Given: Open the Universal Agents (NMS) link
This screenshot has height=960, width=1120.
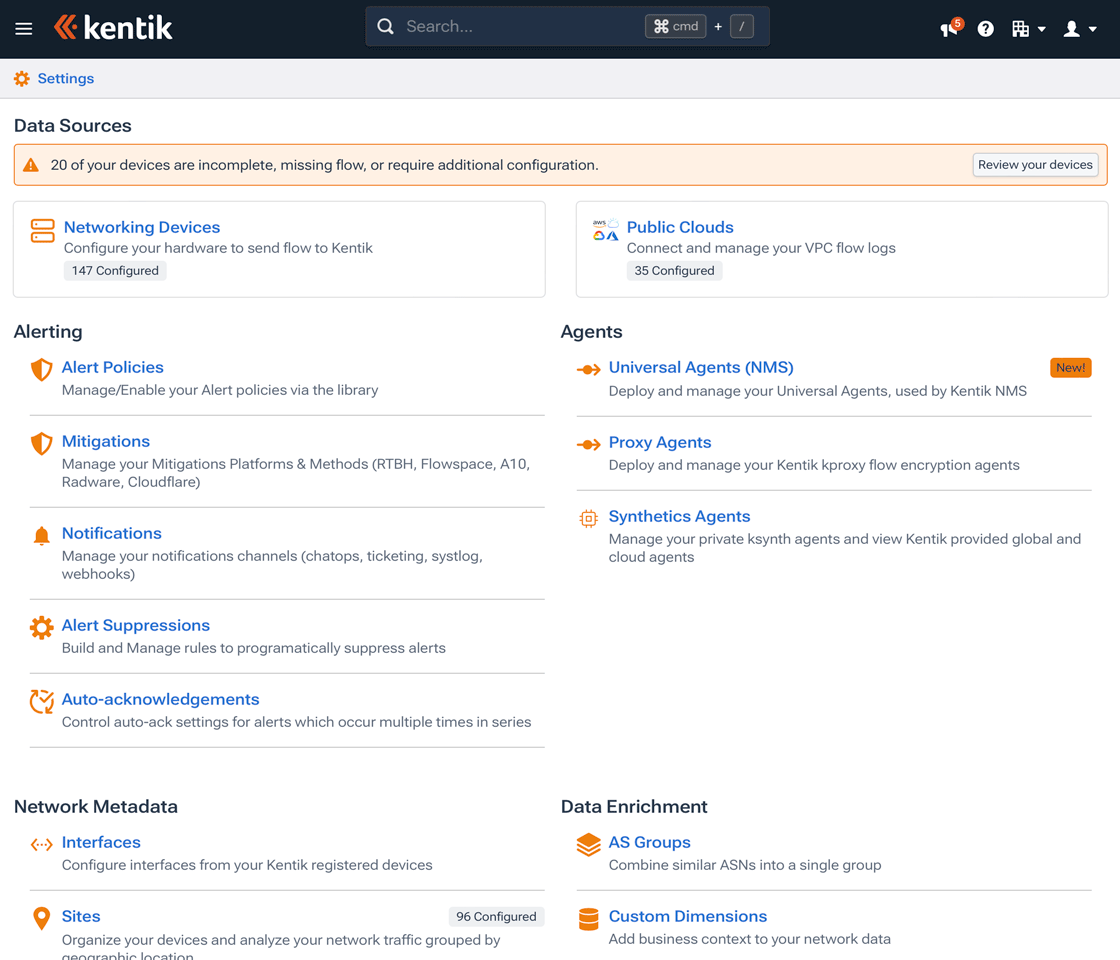Looking at the screenshot, I should coord(700,367).
